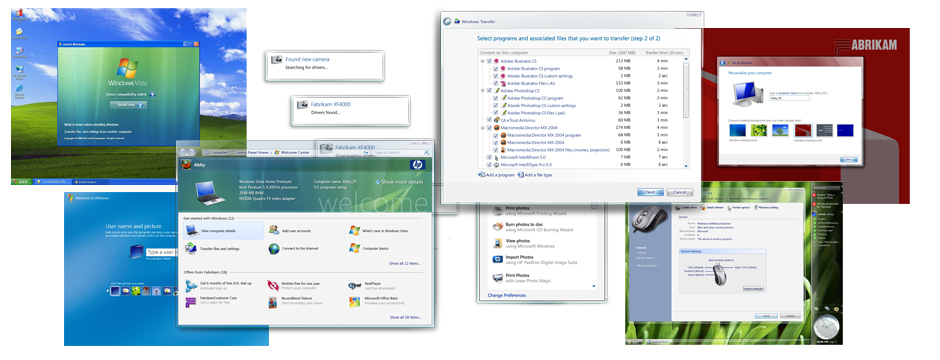Click Install now in Install Windows

(128, 105)
